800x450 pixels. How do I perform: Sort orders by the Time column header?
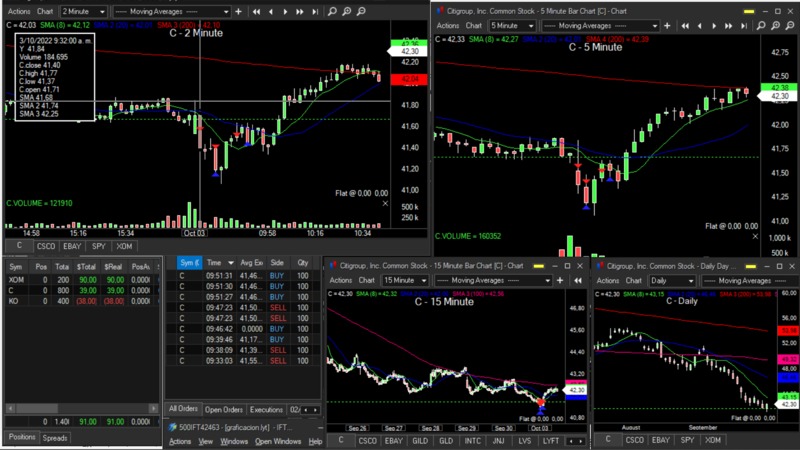pos(214,262)
